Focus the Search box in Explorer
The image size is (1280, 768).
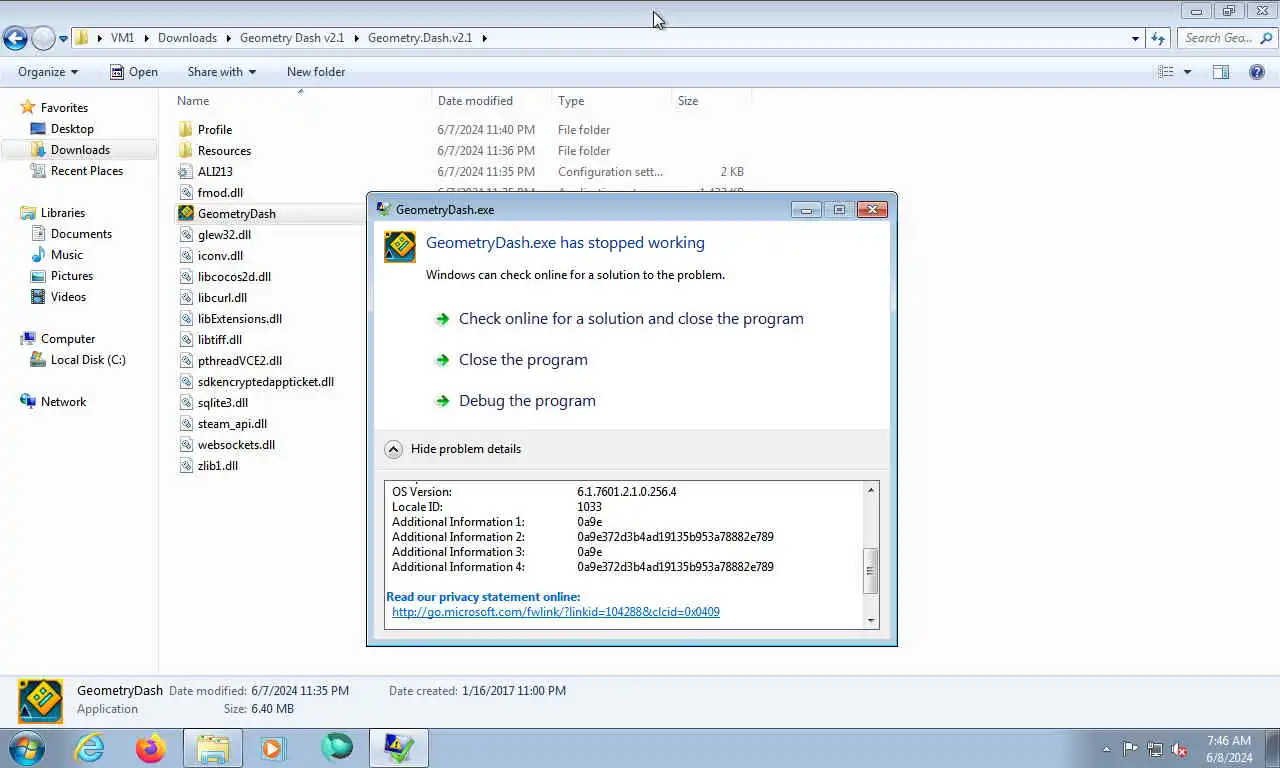click(1227, 38)
